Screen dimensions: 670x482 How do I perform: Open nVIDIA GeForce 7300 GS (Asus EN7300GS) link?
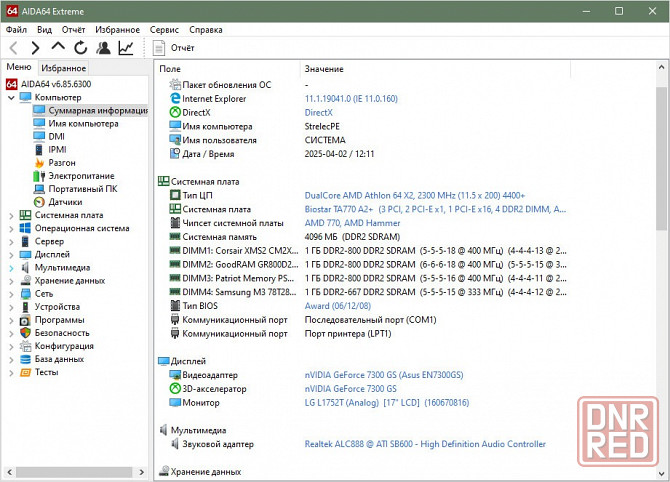pyautogui.click(x=384, y=375)
